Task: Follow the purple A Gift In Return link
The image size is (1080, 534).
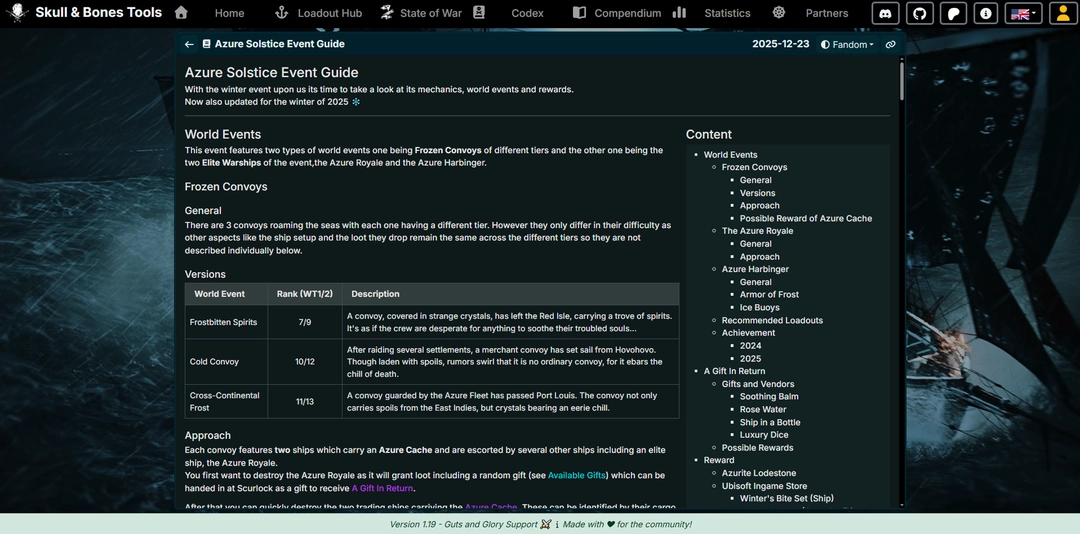Action: click(382, 489)
